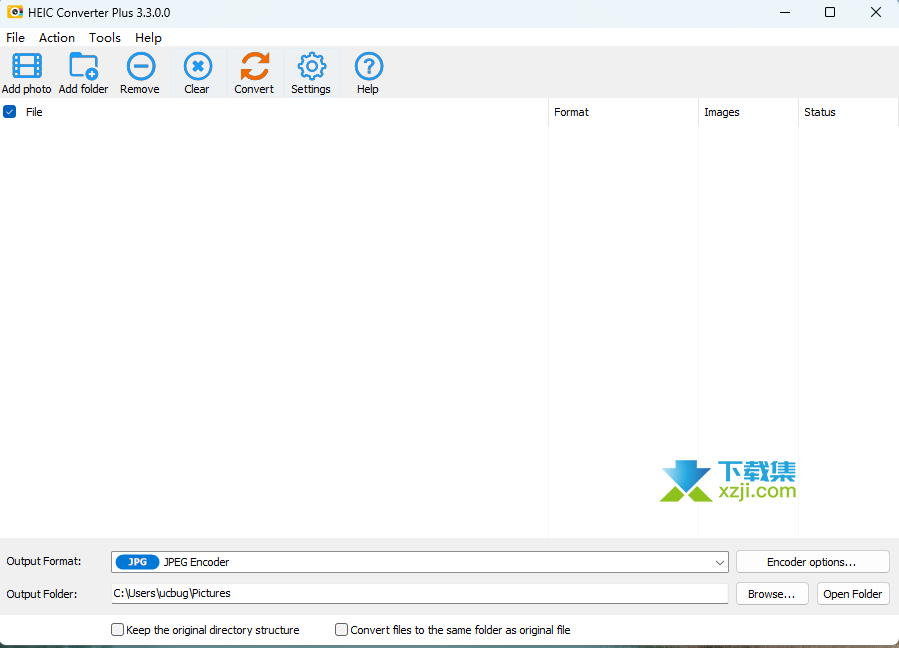Screen dimensions: 899x648
Task: Click the Open Folder button
Action: tap(853, 594)
